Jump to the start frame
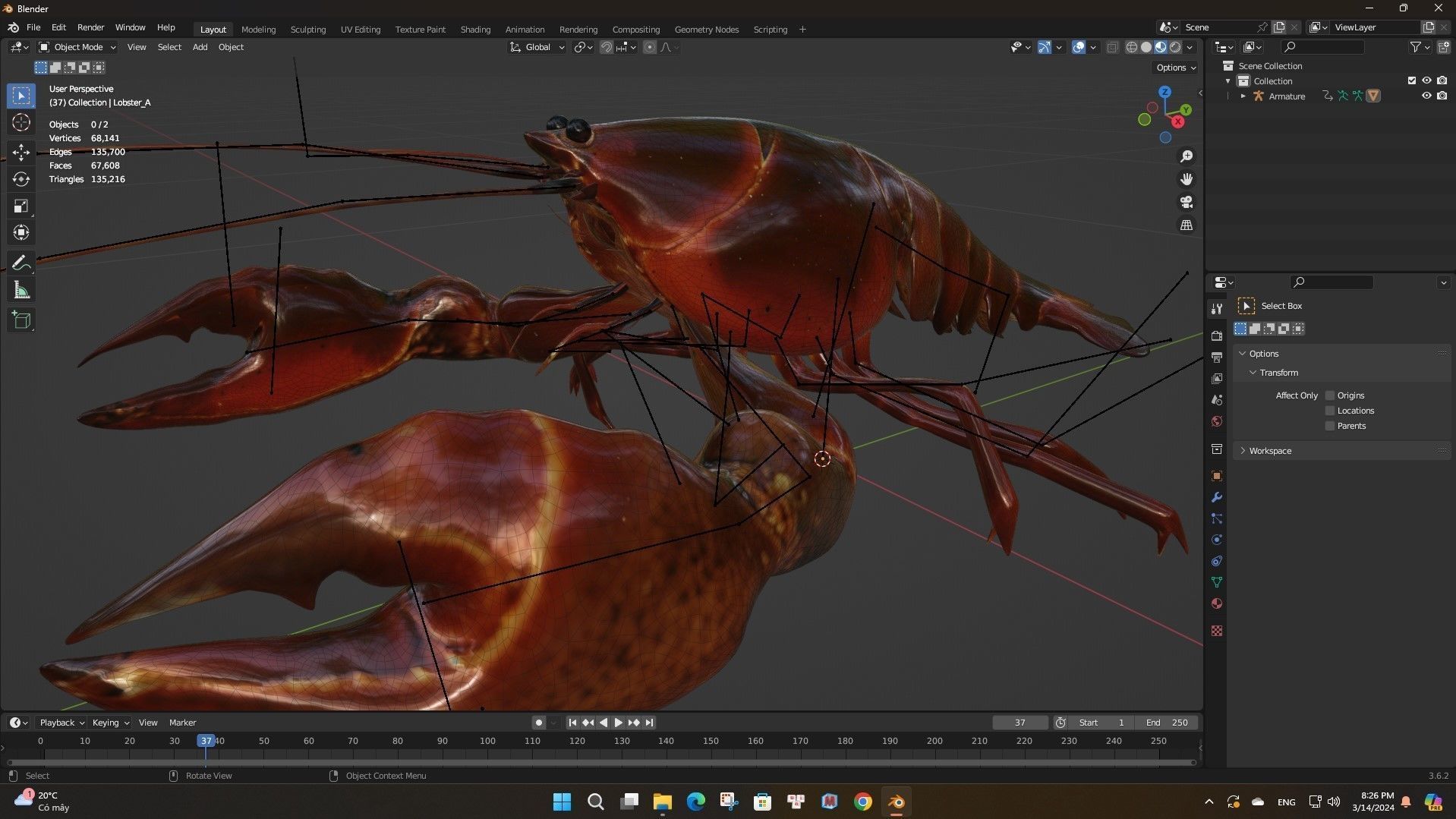 tap(572, 723)
